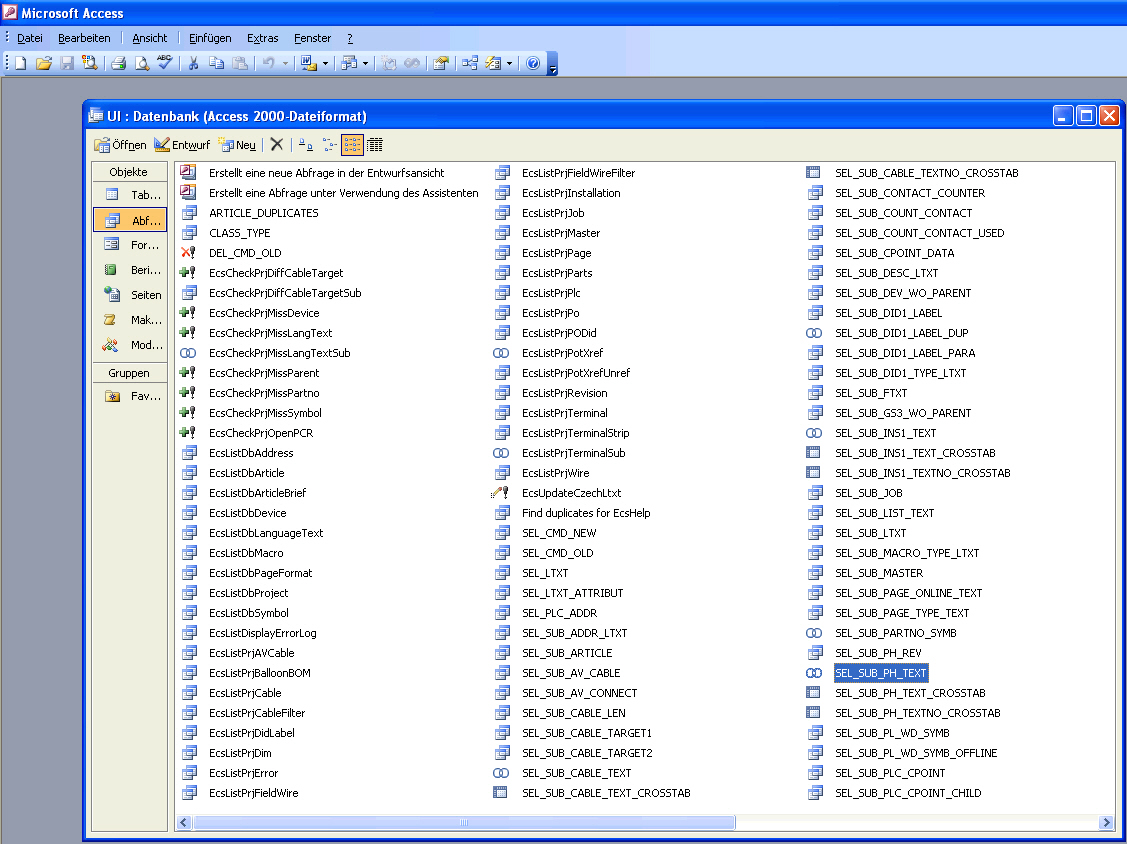Switch to Small Icons view

[330, 145]
